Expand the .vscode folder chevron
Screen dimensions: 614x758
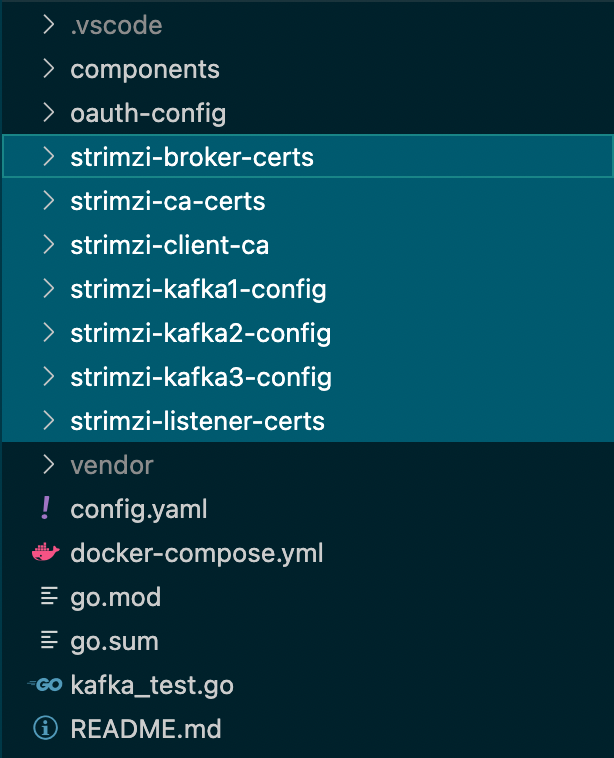click(x=47, y=25)
